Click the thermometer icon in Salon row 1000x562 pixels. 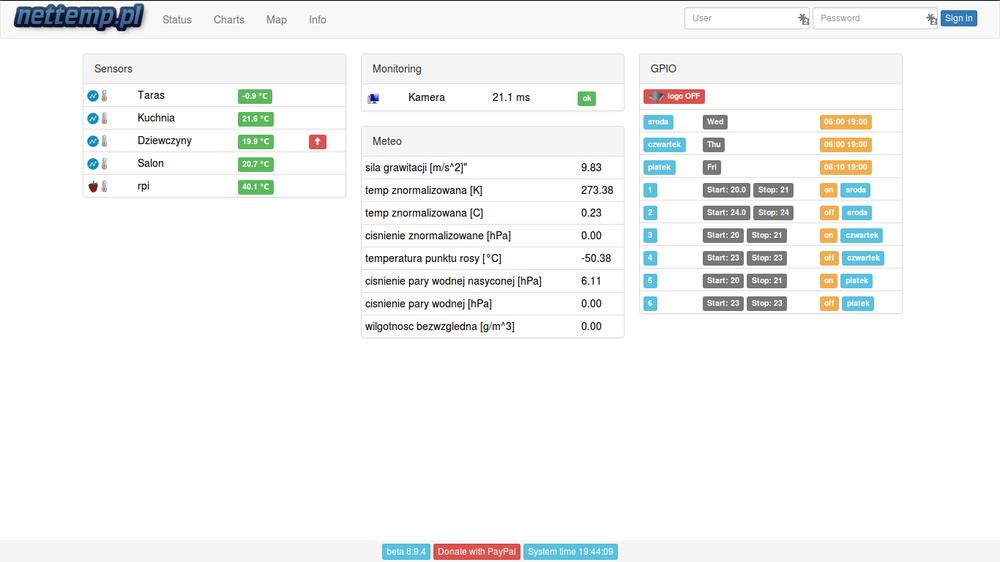tap(105, 164)
